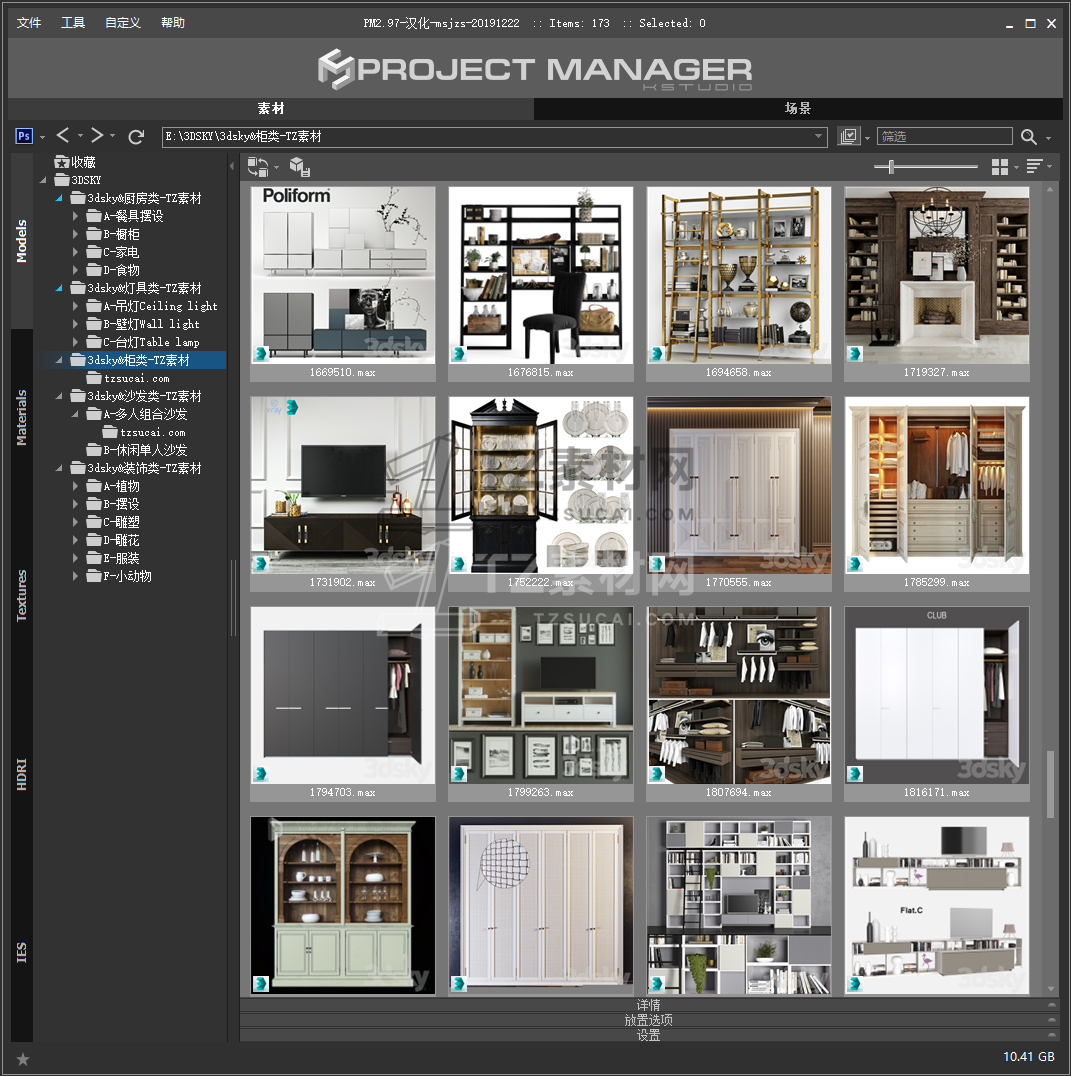Go forward with the right arrow icon

[97, 136]
